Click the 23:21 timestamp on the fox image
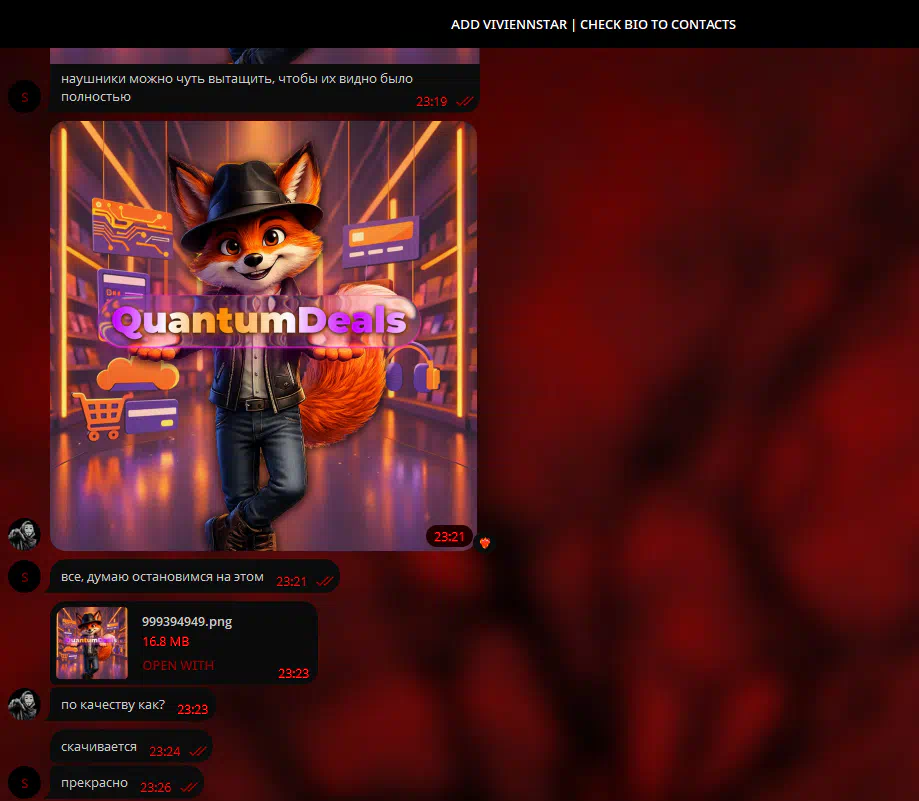This screenshot has width=919, height=801. click(x=449, y=537)
